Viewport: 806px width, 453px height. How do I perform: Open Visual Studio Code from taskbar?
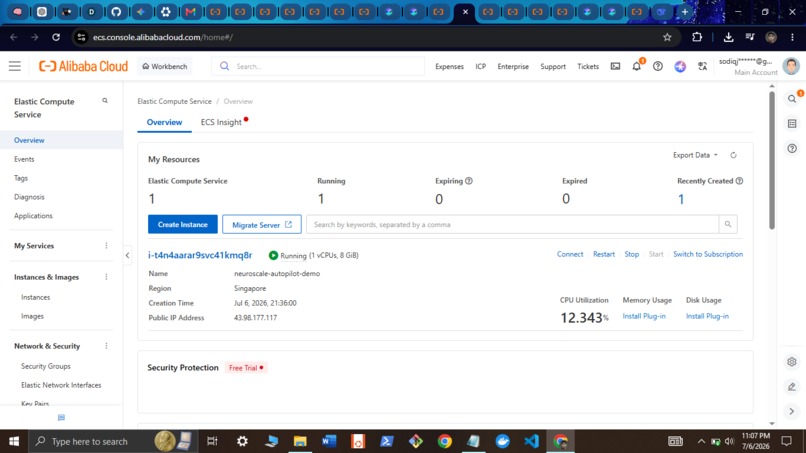pos(532,441)
